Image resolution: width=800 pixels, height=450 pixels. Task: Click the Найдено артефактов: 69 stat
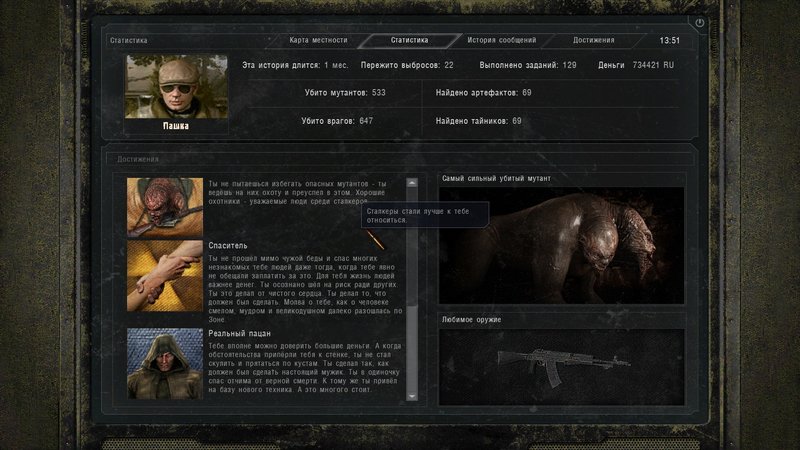(x=483, y=93)
